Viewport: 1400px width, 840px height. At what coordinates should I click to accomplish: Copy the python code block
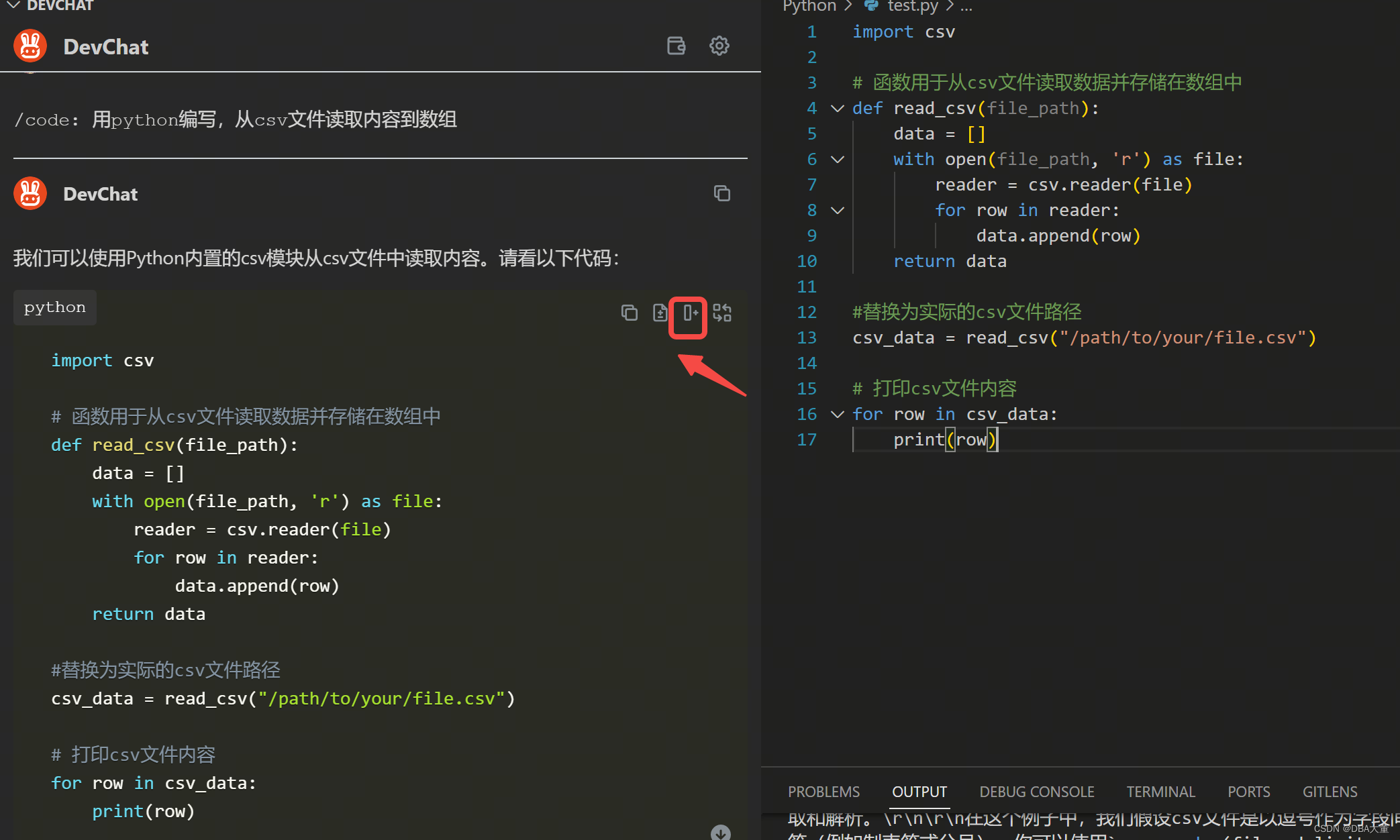[x=629, y=313]
